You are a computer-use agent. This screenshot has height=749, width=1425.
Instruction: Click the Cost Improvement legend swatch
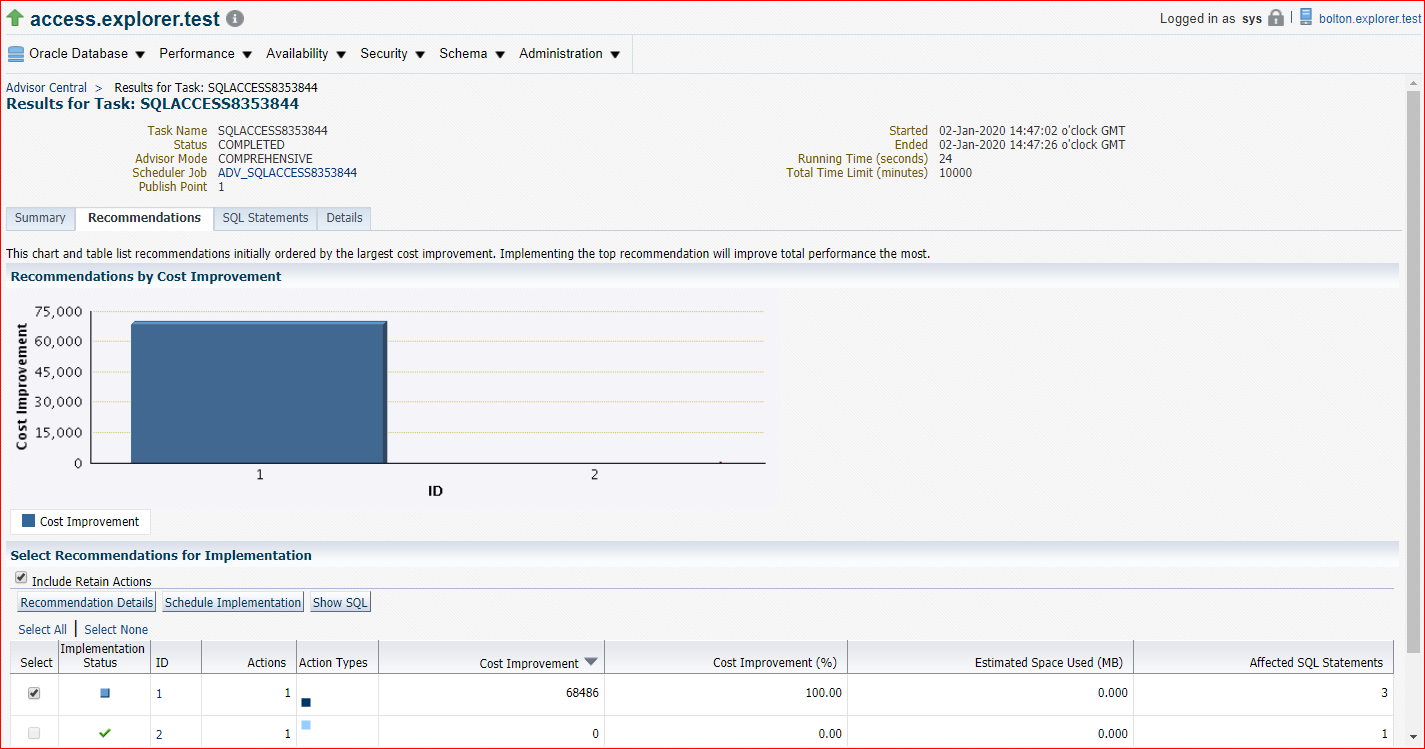pyautogui.click(x=29, y=521)
